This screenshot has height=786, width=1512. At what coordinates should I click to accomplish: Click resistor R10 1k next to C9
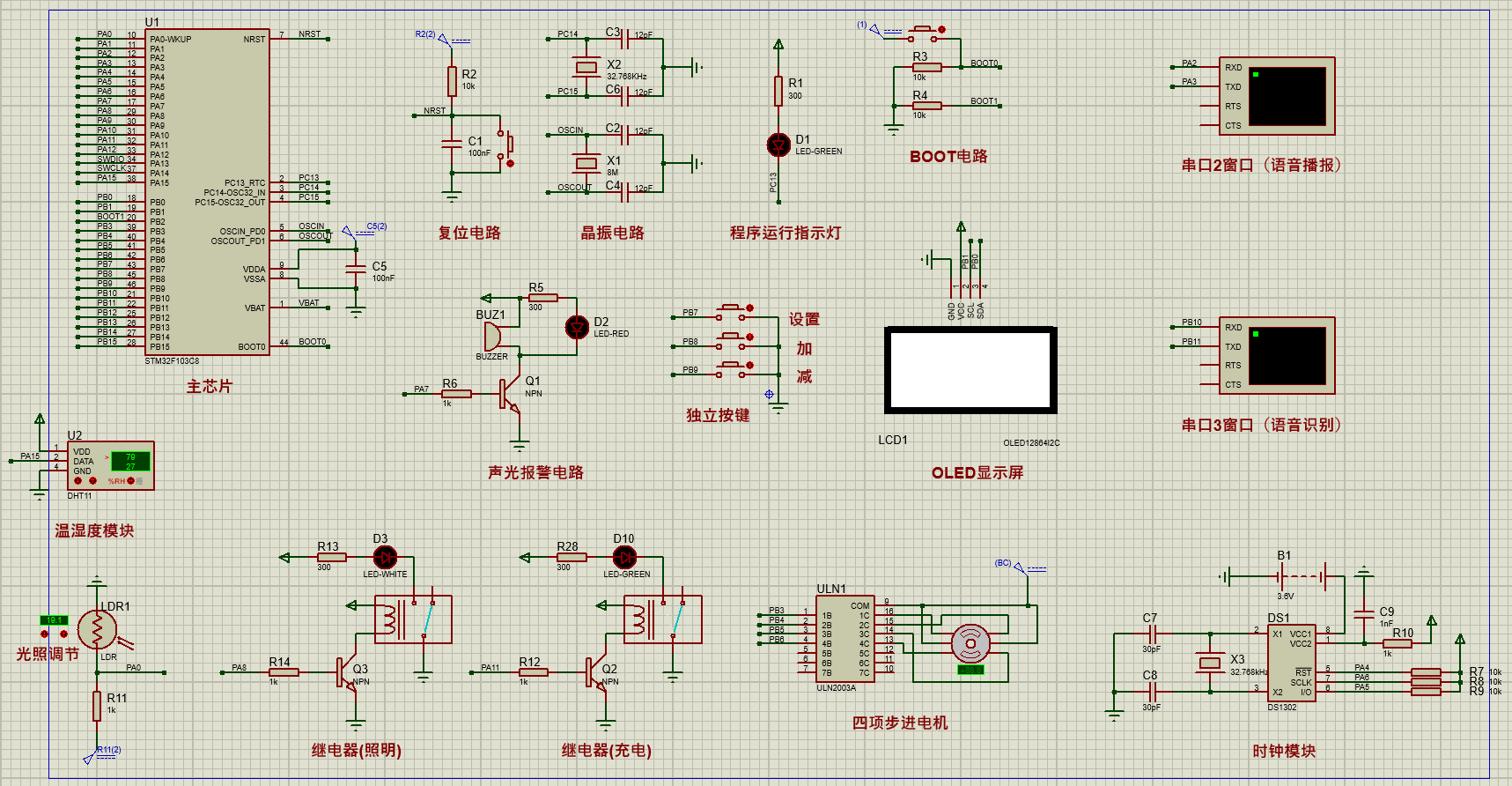[1398, 644]
